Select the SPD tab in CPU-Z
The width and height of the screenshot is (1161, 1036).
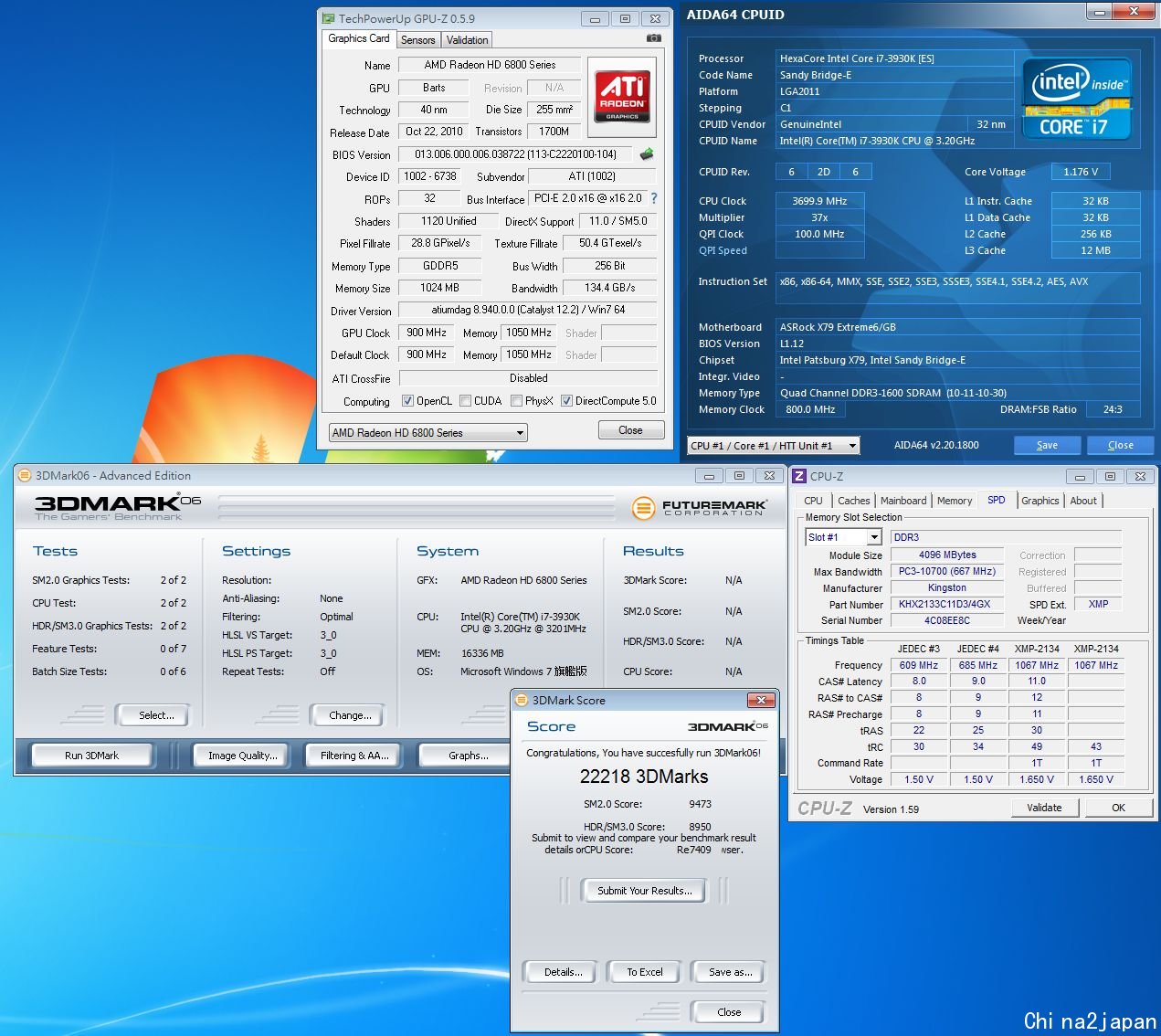997,500
